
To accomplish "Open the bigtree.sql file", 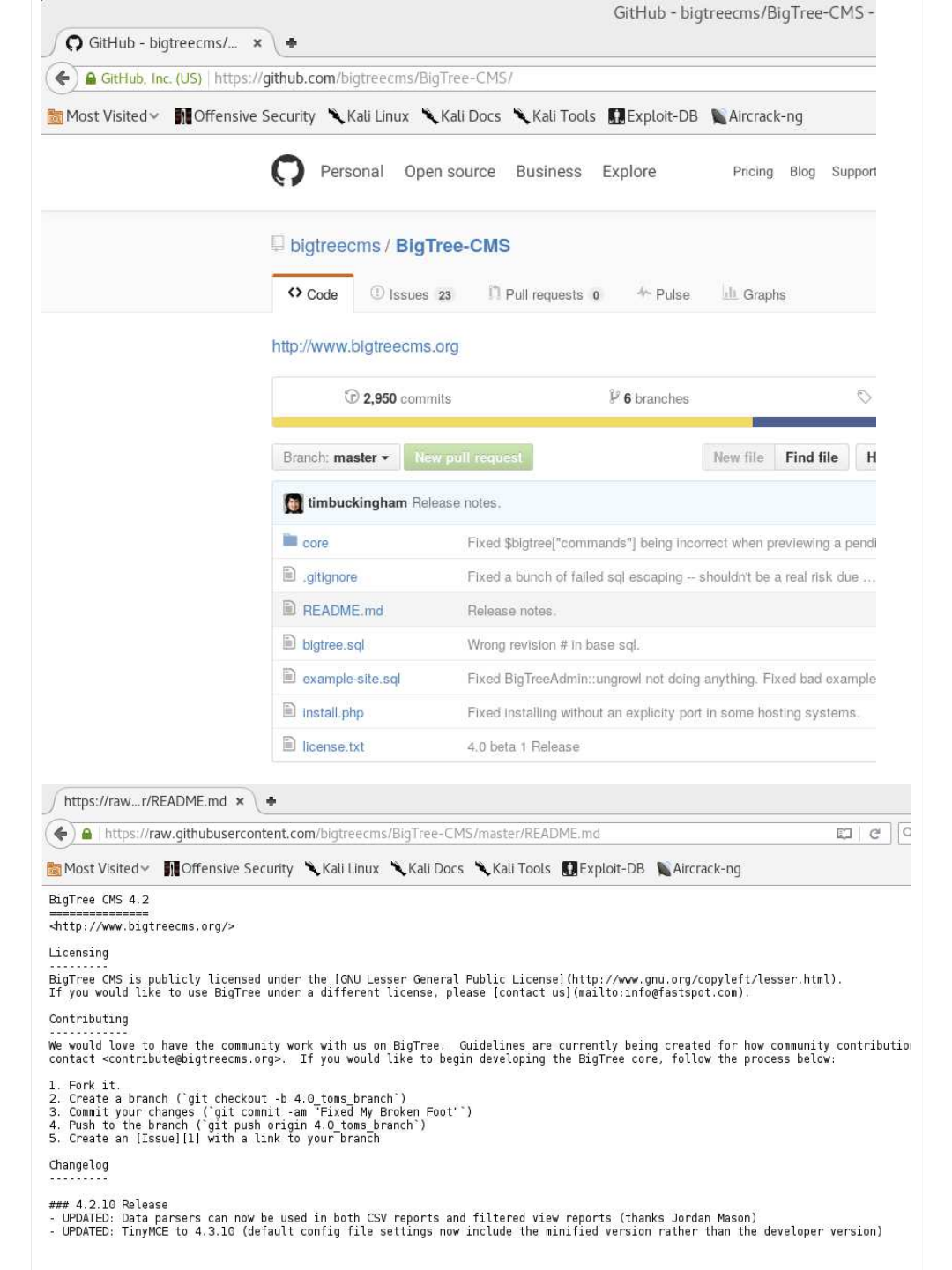I will tap(333, 645).
